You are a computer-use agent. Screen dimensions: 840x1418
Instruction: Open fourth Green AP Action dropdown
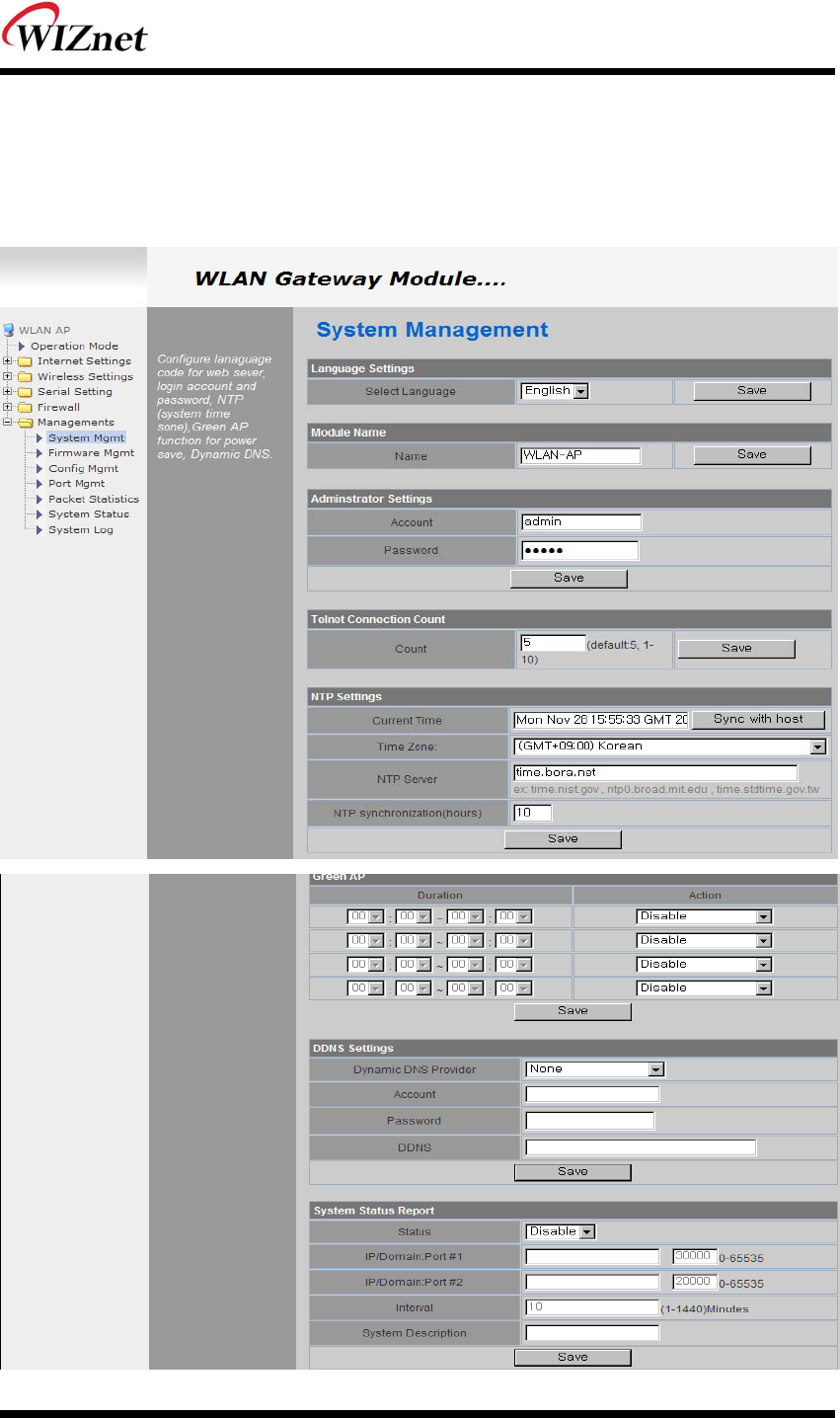click(x=704, y=987)
